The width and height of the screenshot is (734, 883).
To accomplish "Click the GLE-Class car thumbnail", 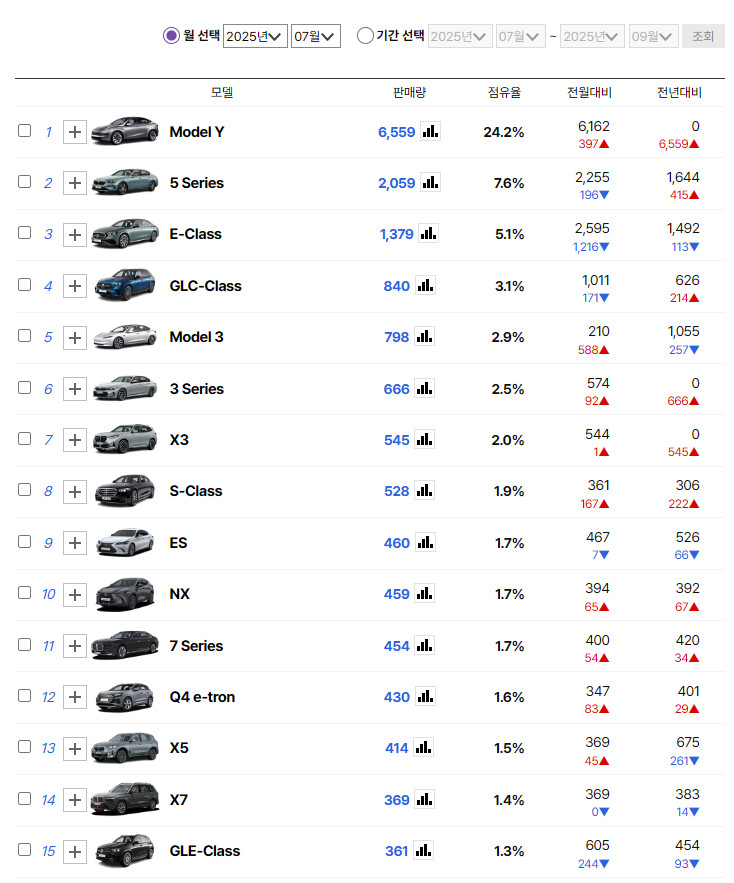I will 125,850.
